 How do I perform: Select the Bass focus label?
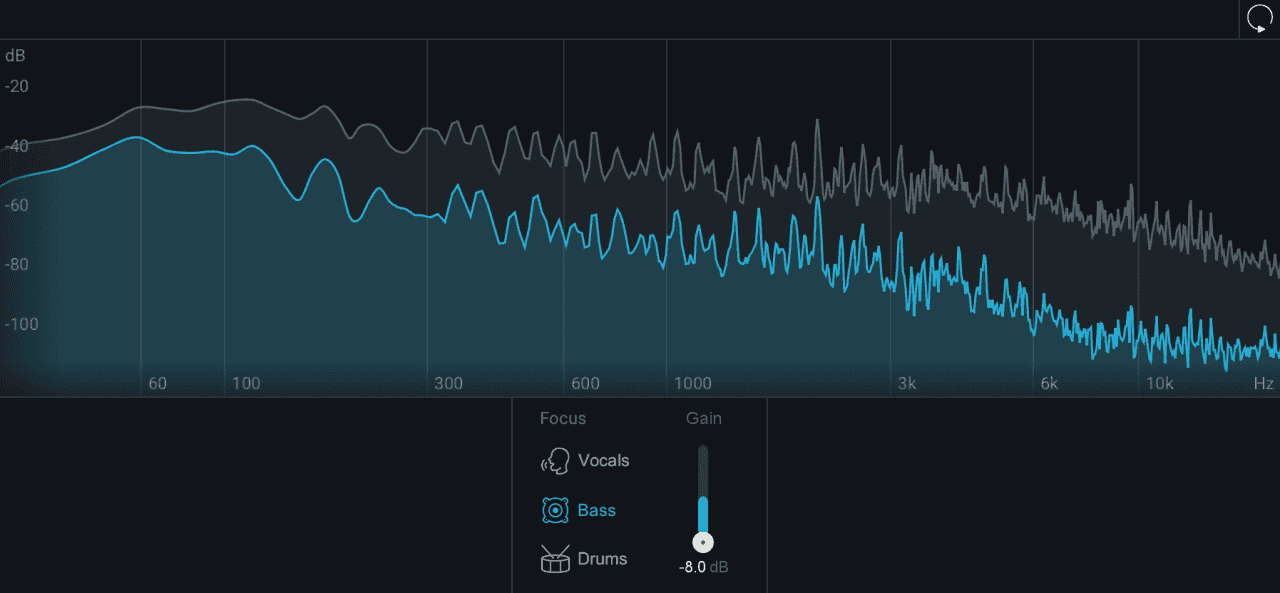coord(597,510)
